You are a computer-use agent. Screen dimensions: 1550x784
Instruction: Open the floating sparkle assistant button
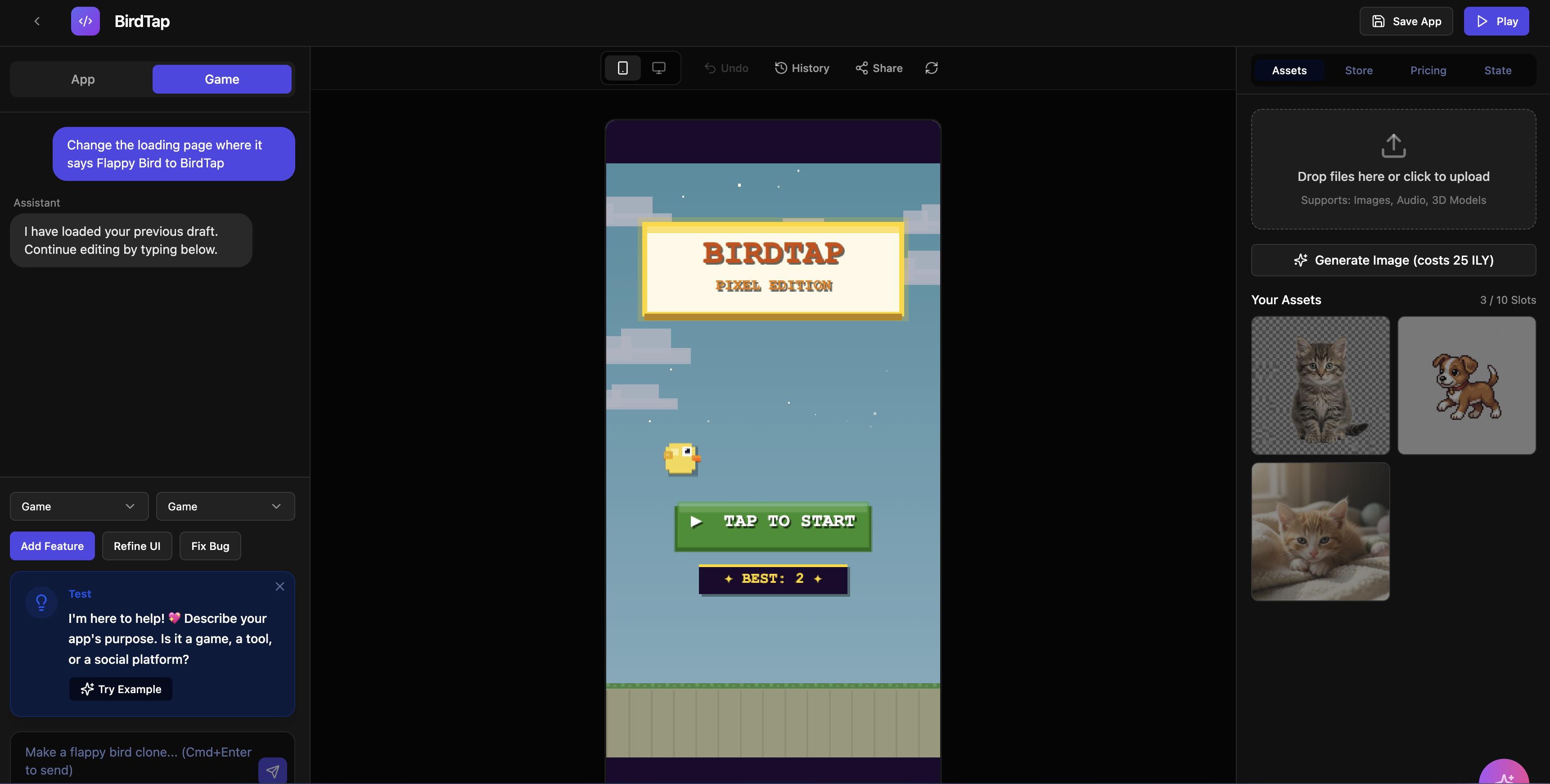click(x=1504, y=773)
